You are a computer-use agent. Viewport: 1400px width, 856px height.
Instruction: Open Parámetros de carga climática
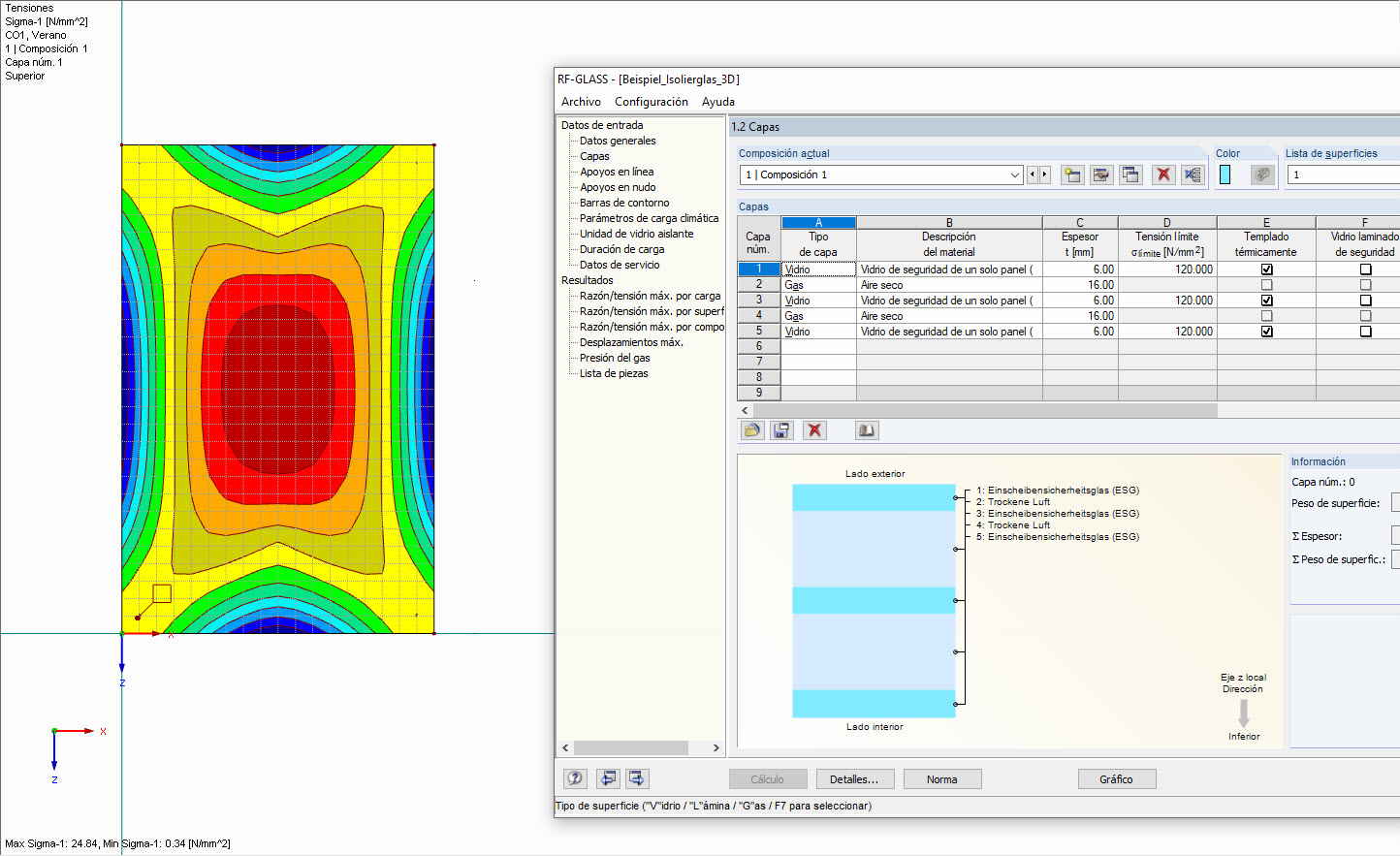650,218
